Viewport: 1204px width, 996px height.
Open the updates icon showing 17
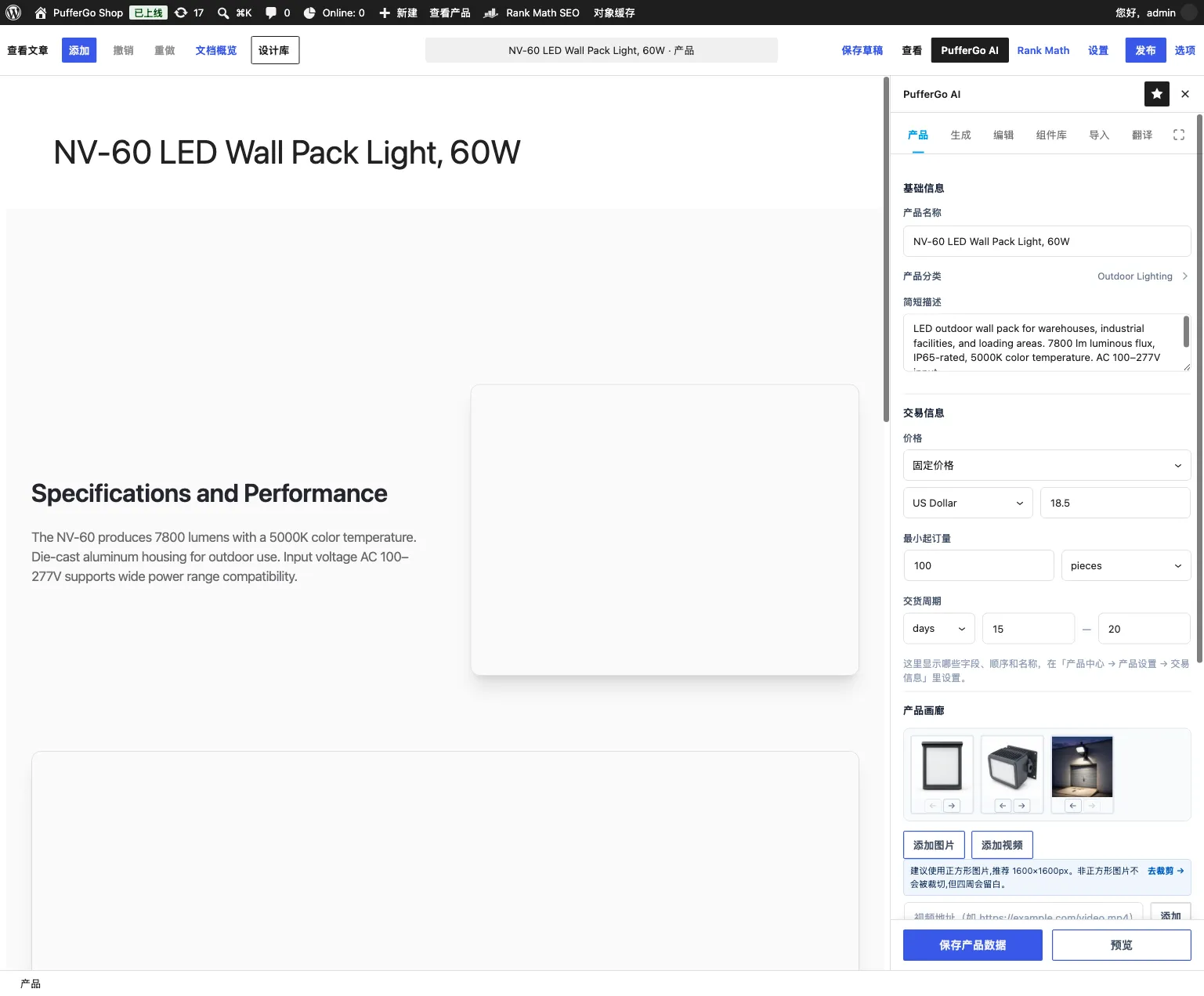pyautogui.click(x=181, y=13)
